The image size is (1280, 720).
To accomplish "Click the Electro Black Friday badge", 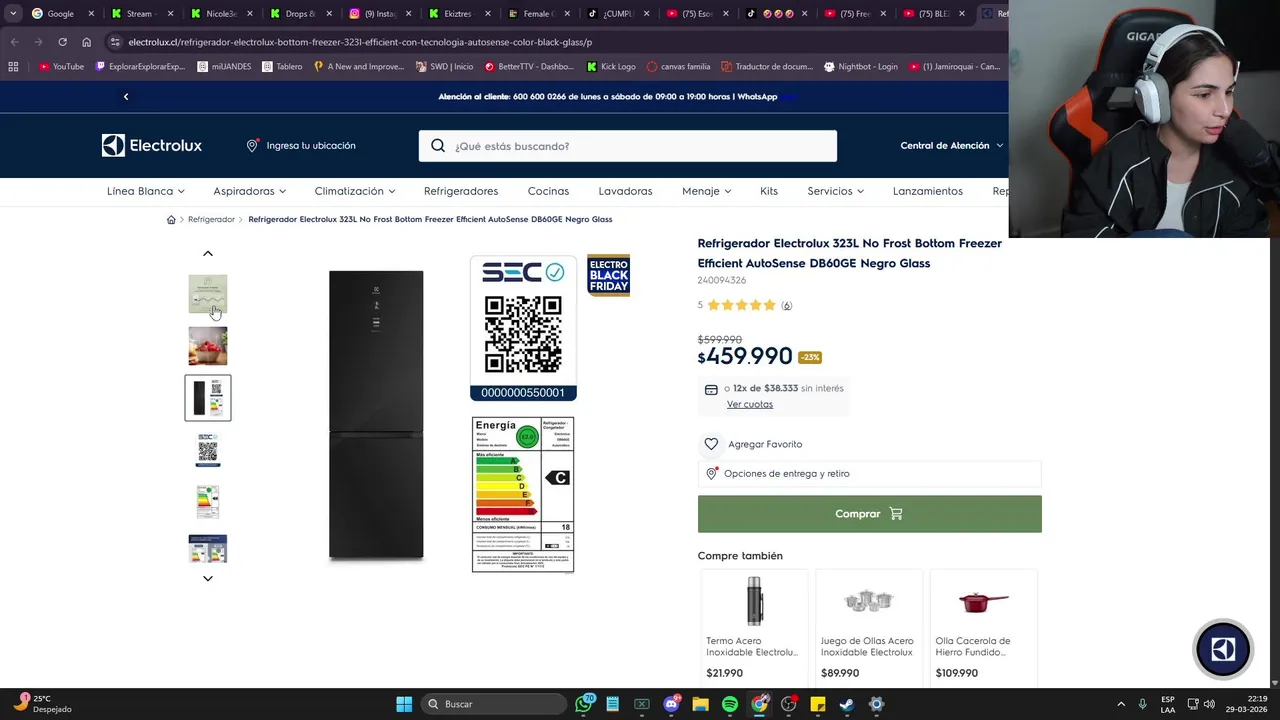I will click(608, 275).
